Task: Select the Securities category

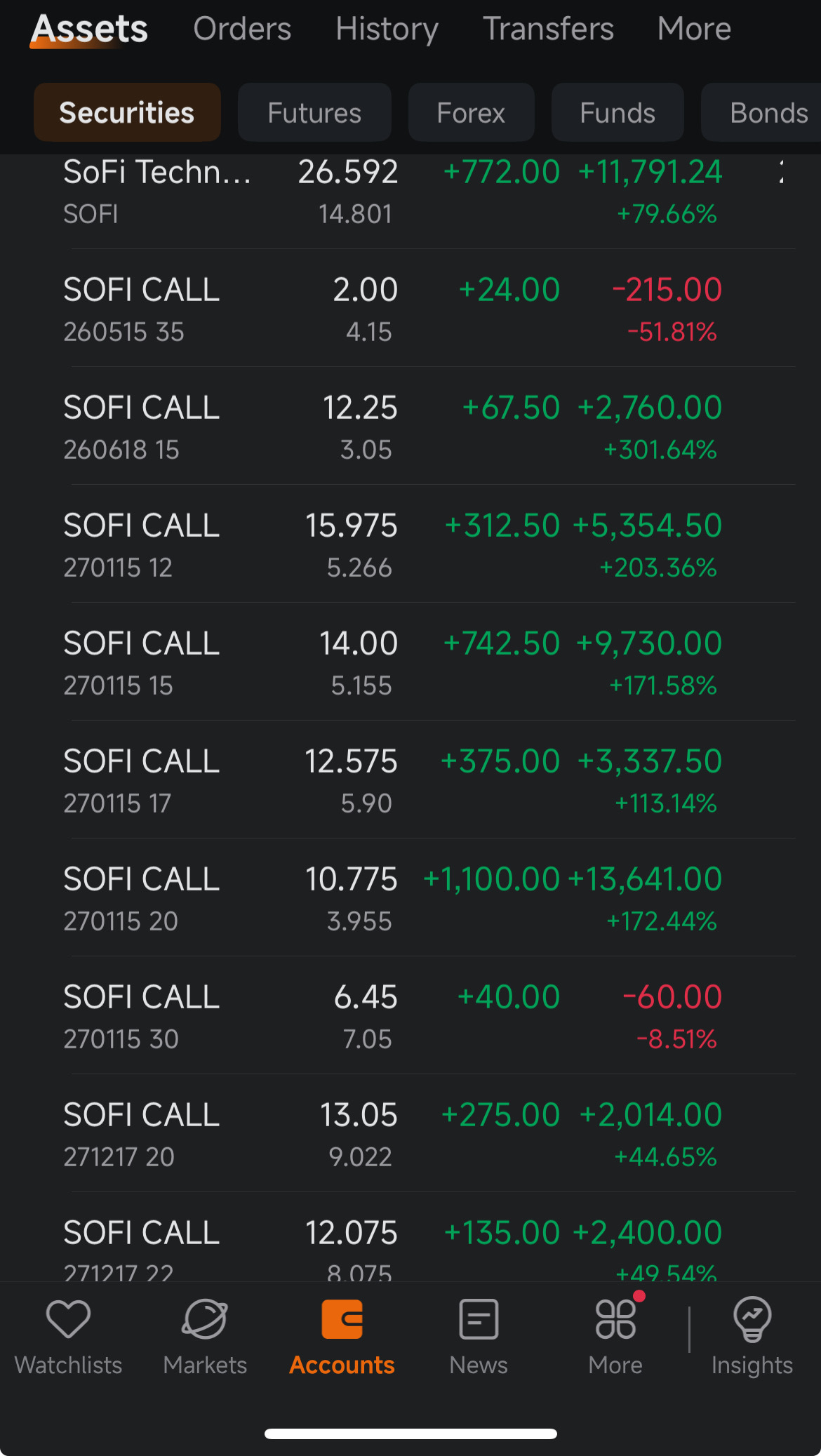Action: tap(127, 112)
